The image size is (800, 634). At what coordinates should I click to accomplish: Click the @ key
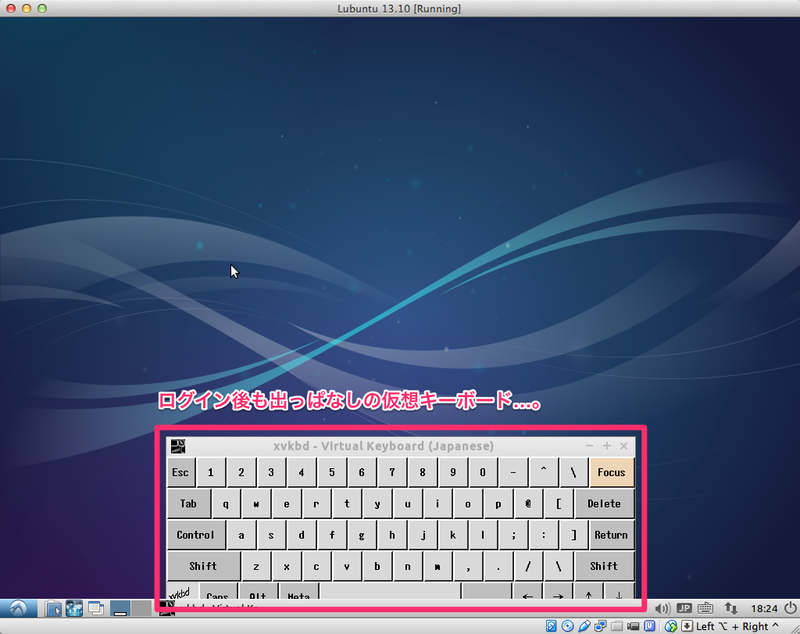[x=528, y=504]
